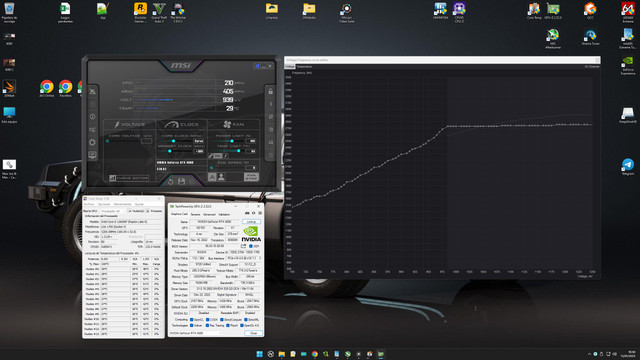Adjust the Core Clock slider handle
Viewport: 640px width, 360px height.
173,141
